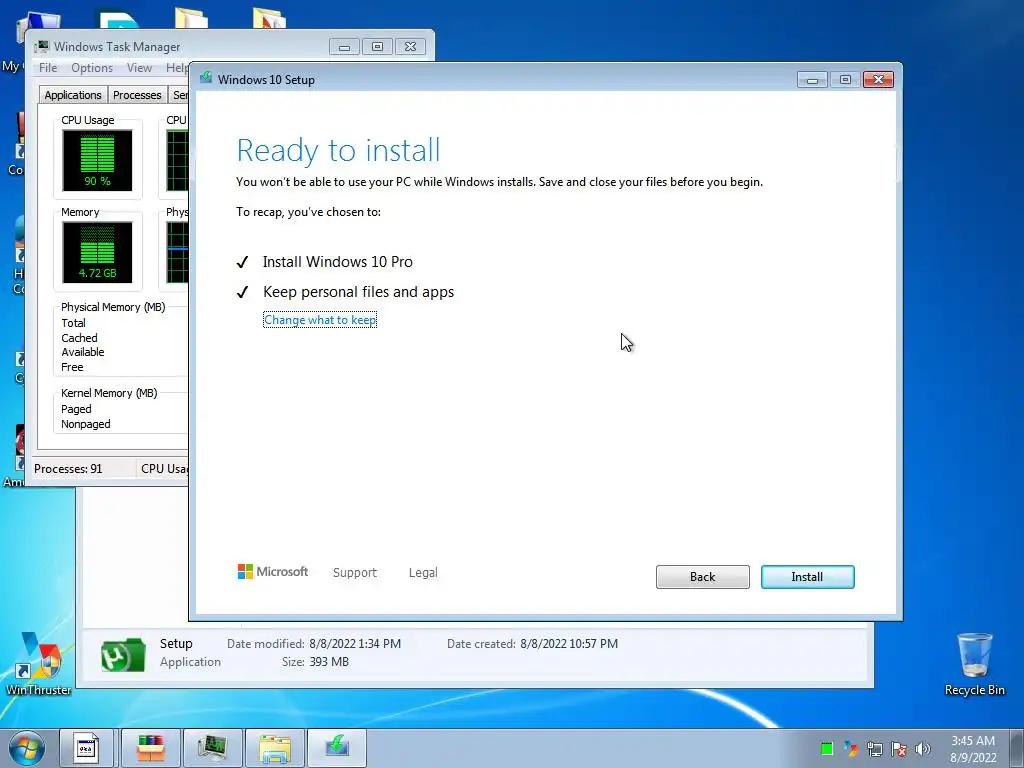1024x768 pixels.
Task: Click the Task Manager title bar icon
Action: (x=42, y=46)
